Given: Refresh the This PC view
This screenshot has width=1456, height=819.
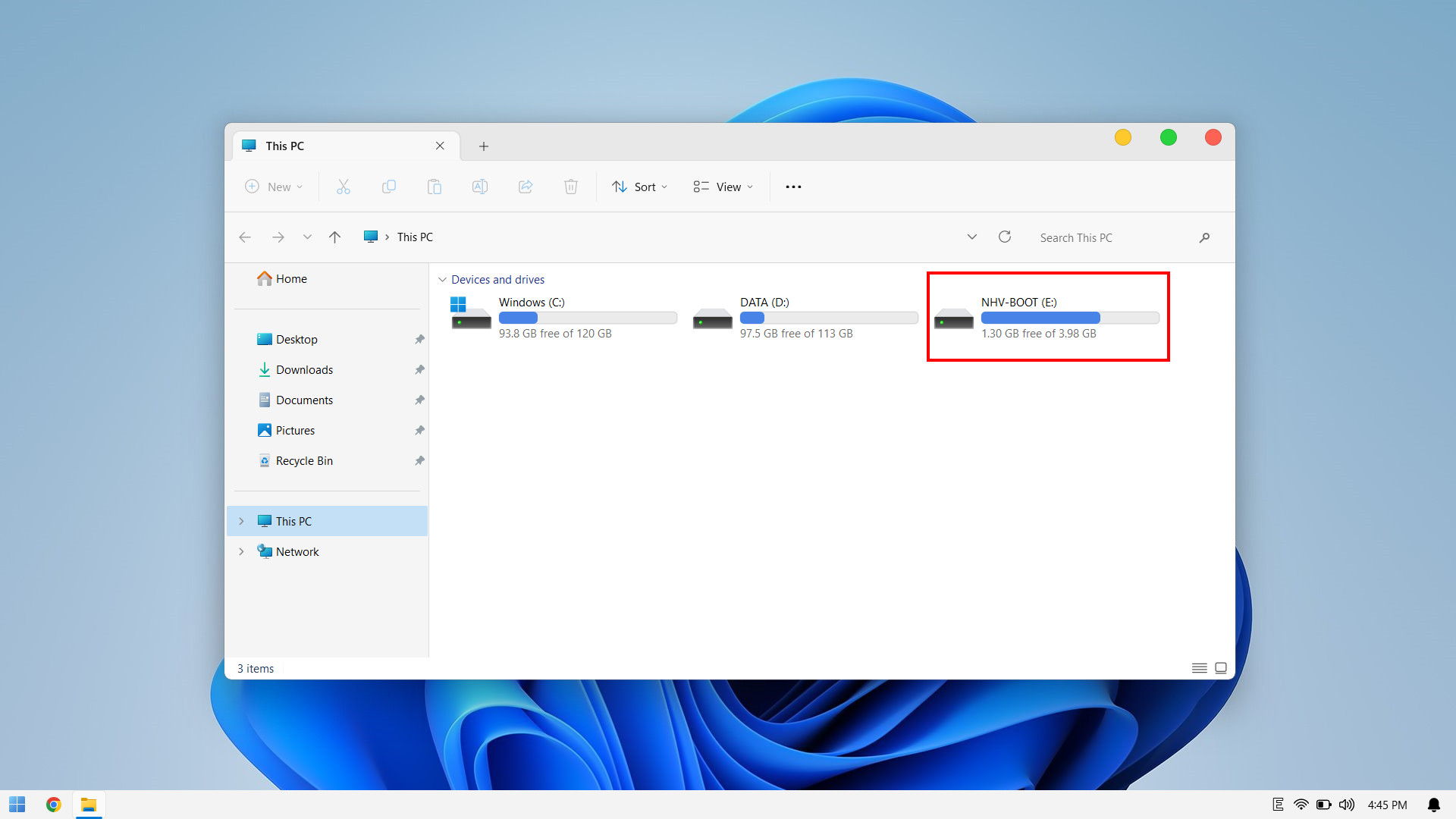Looking at the screenshot, I should (1005, 237).
